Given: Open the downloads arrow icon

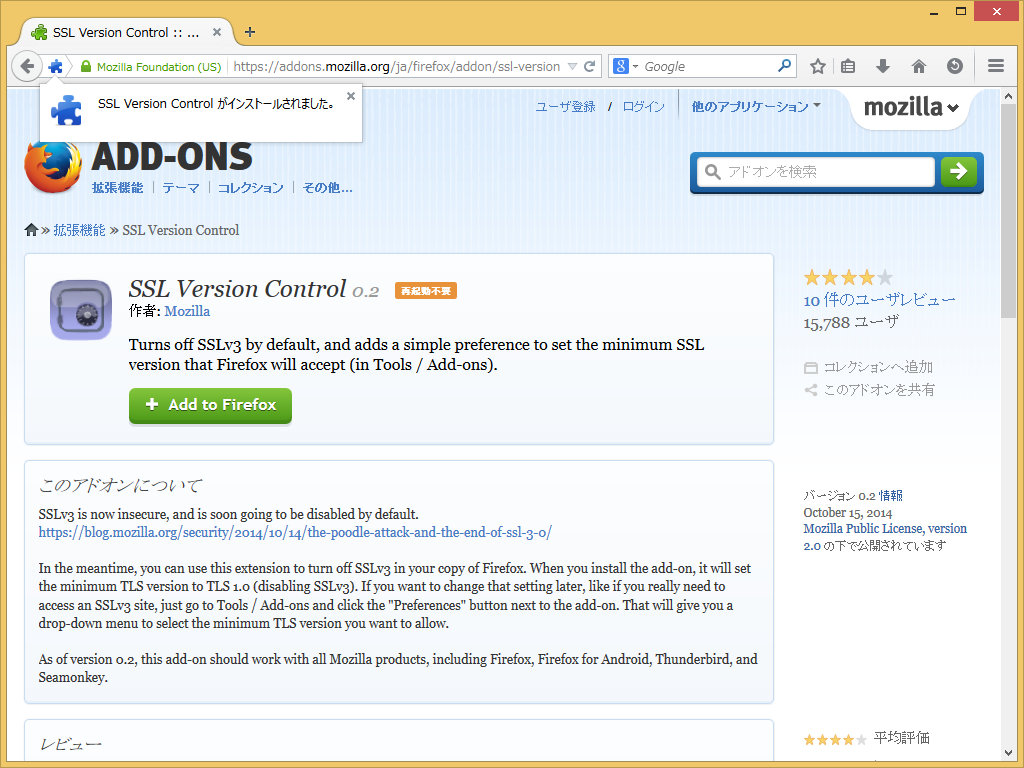Looking at the screenshot, I should tap(882, 66).
